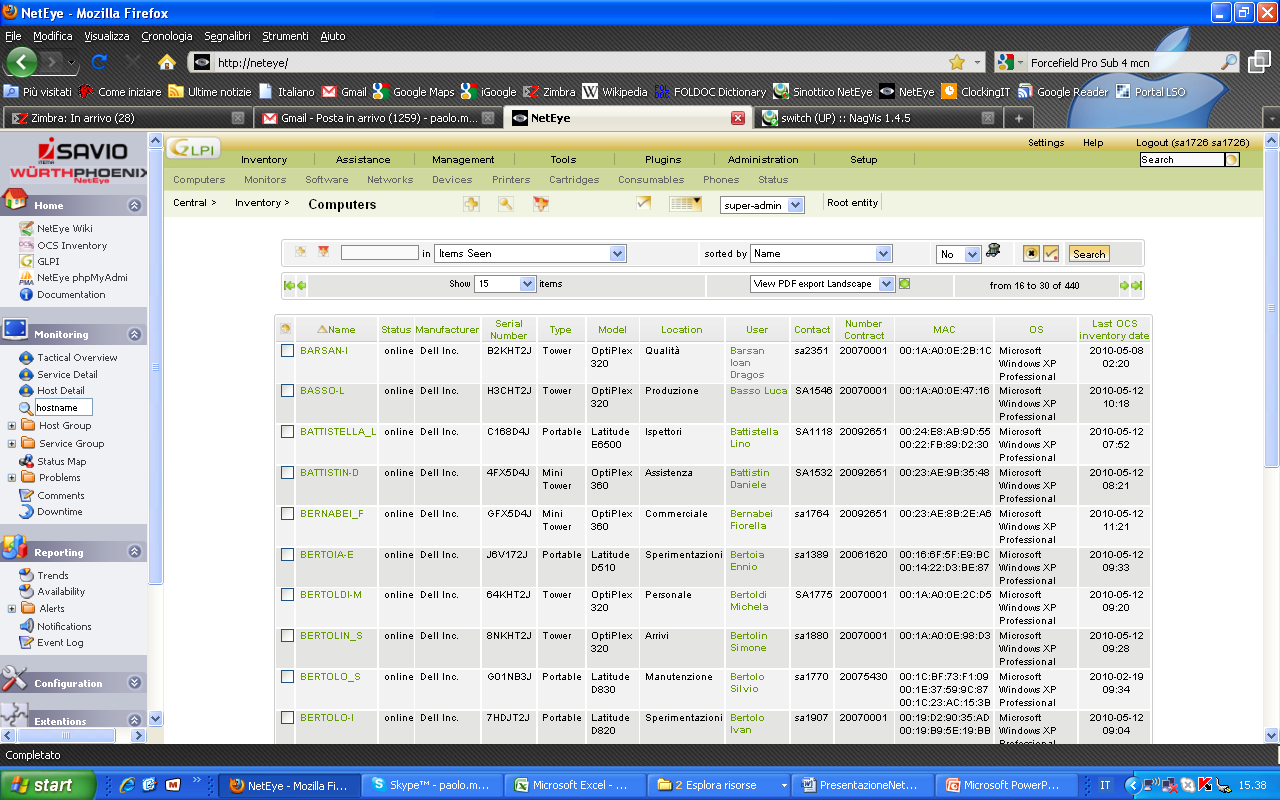Screen dimensions: 1280x800
Task: Open Microsoft Excel from the taskbar
Action: pyautogui.click(x=573, y=786)
